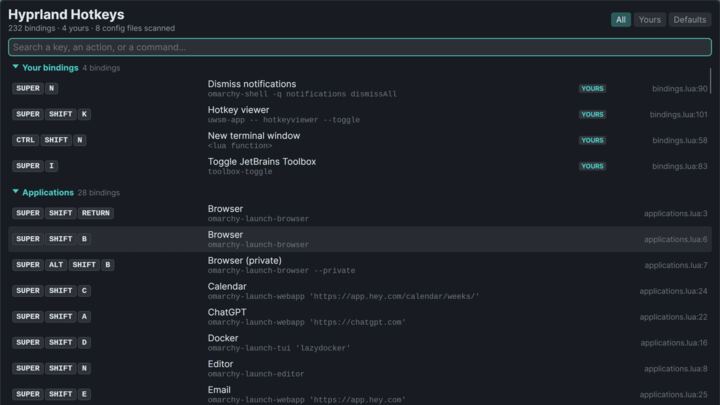The height and width of the screenshot is (405, 720).
Task: Select the Toggle JetBrains Toolbox binding
Action: point(360,166)
